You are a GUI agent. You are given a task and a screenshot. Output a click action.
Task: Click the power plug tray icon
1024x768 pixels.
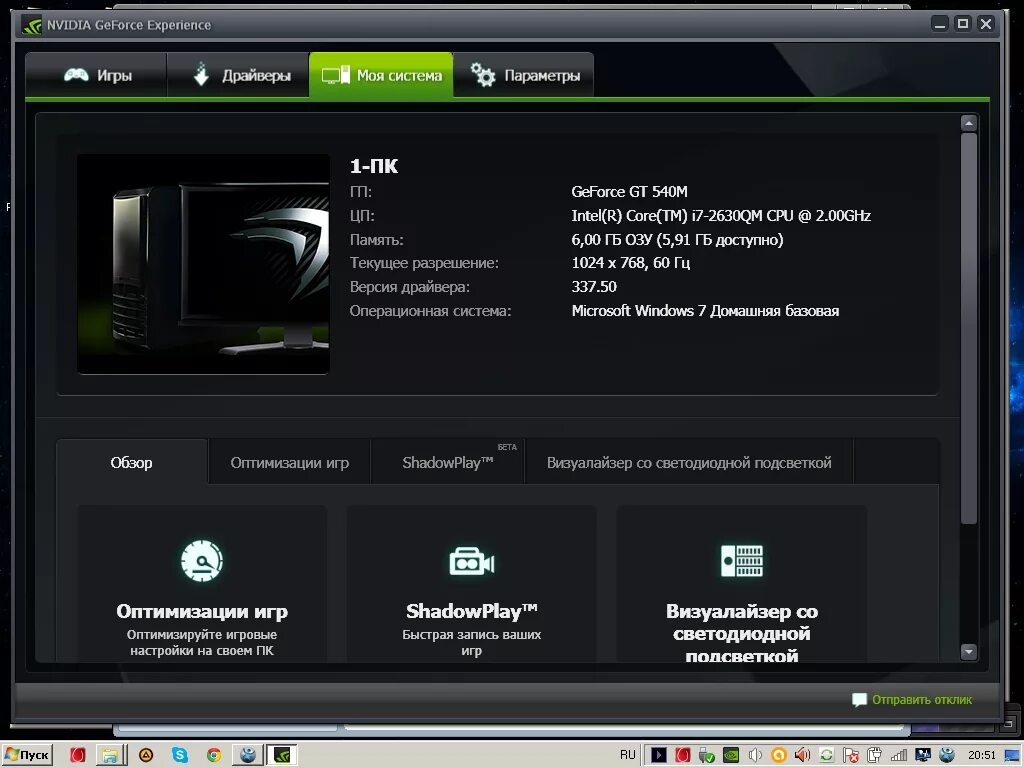[874, 756]
